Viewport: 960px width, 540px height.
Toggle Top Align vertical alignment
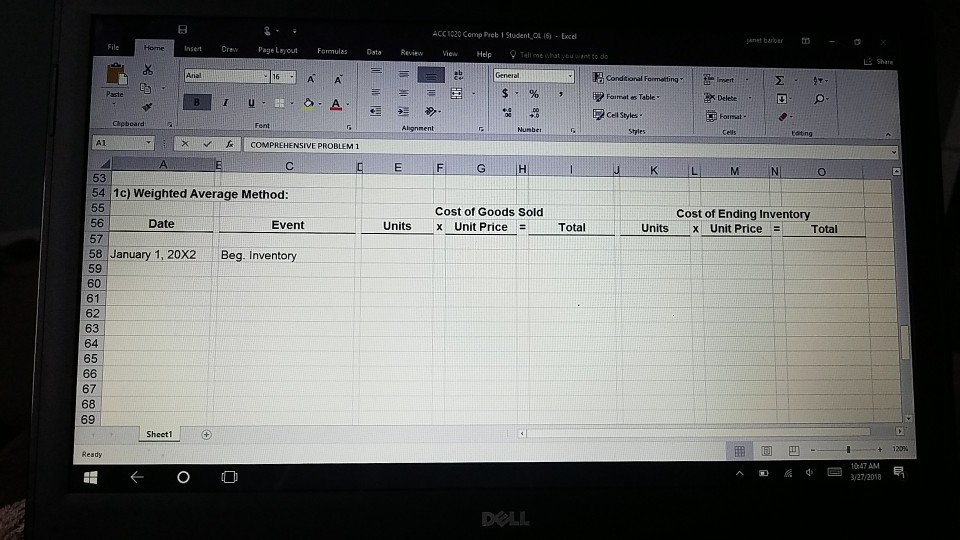coord(376,72)
